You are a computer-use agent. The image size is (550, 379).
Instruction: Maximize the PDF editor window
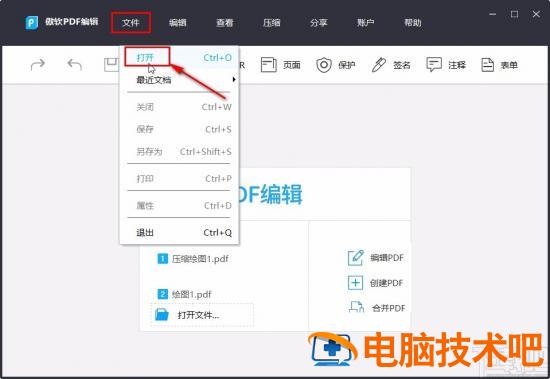(515, 14)
